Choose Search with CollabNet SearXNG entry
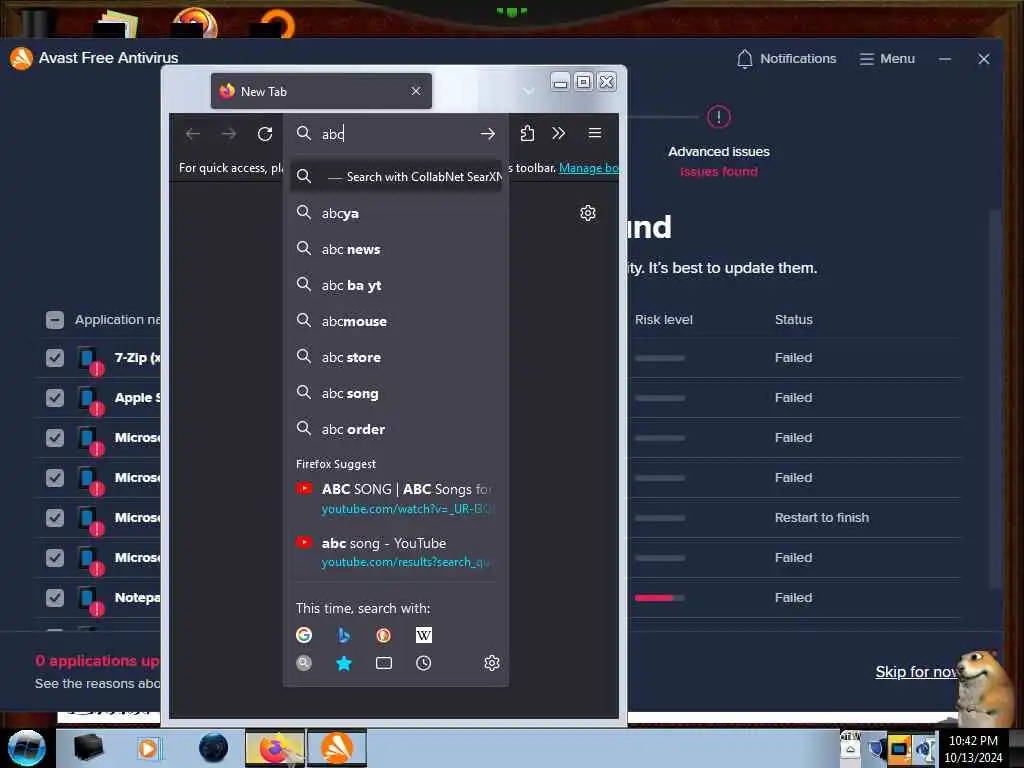 pos(396,176)
